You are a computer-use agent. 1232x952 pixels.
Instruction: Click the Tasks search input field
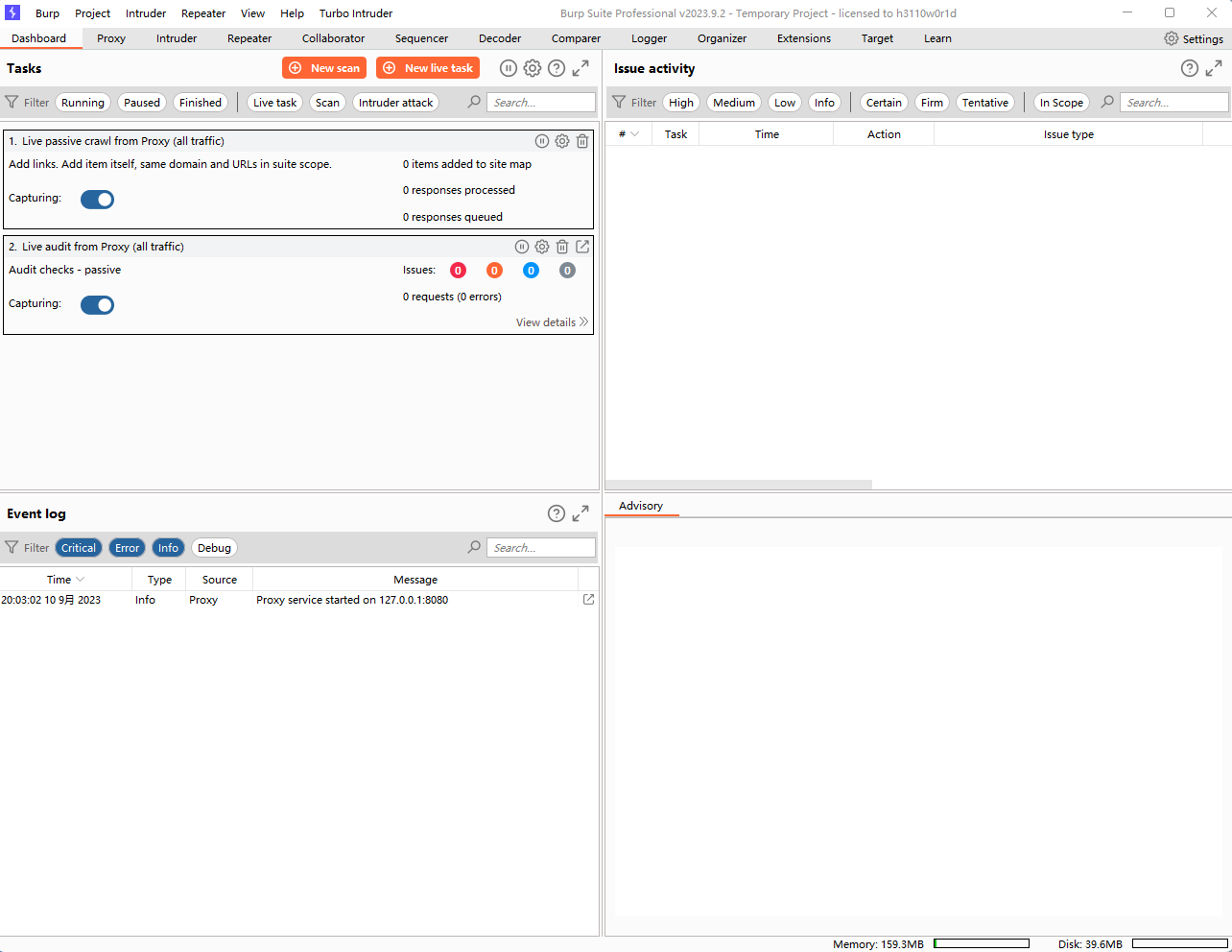541,103
